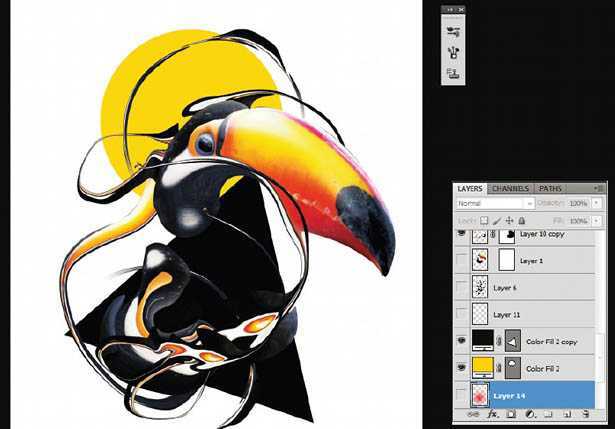
Task: Click yellow swatch of Color Fill 2
Action: click(x=483, y=367)
